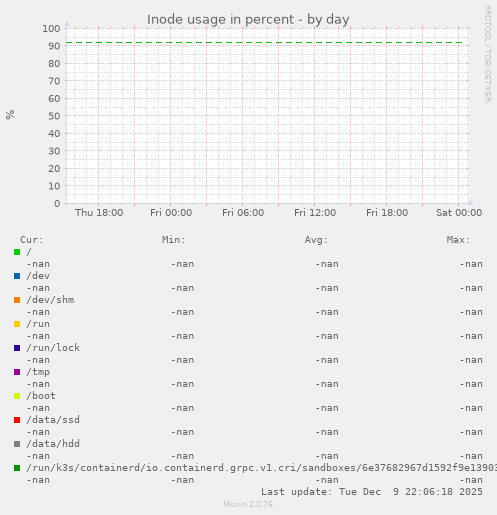Click the '%' y-axis unit label
The width and height of the screenshot is (497, 515).
(10, 115)
